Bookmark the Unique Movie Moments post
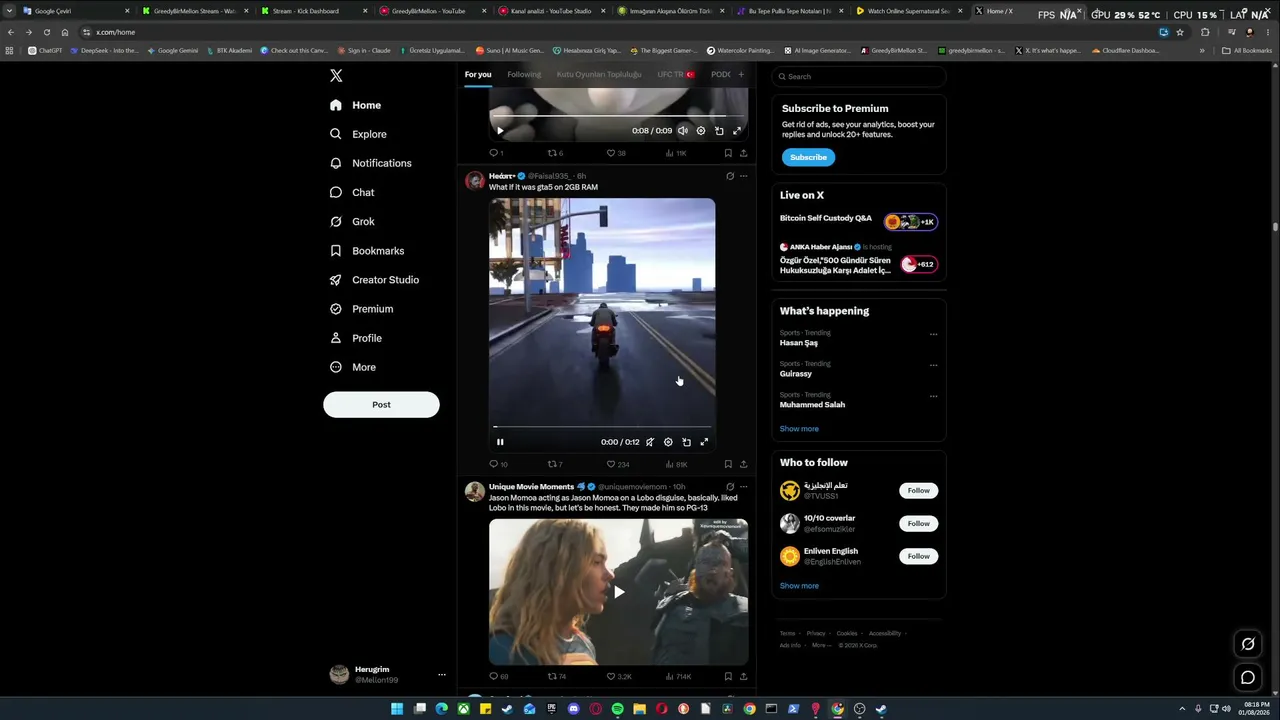1280x720 pixels. coord(728,676)
